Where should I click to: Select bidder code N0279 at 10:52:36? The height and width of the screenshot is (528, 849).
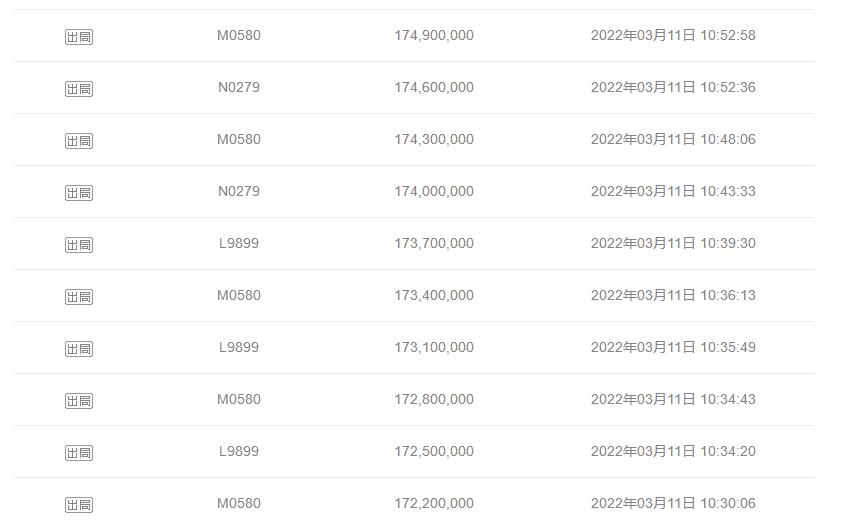click(239, 87)
